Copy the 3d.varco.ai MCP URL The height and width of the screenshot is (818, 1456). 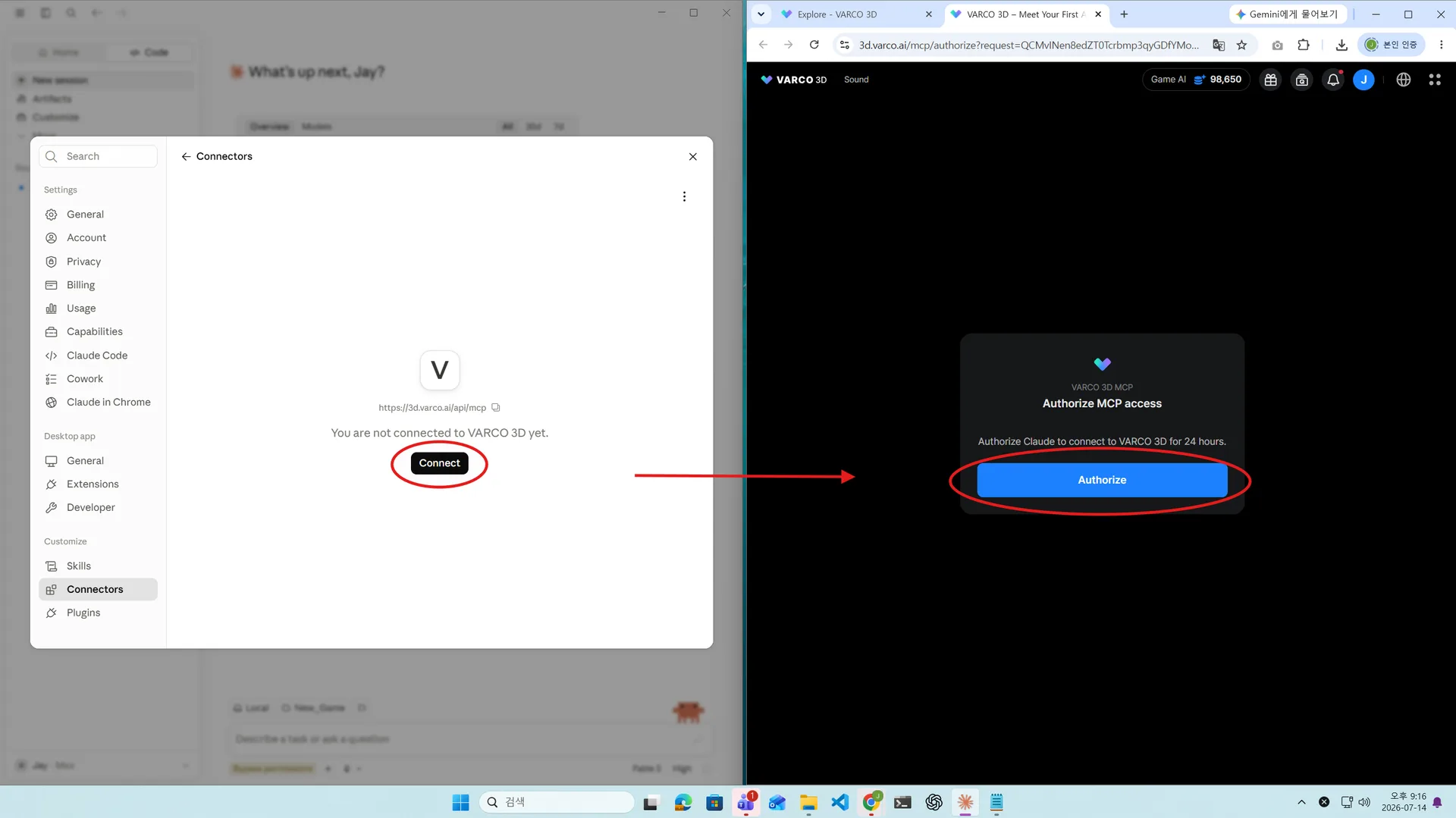[x=496, y=408]
